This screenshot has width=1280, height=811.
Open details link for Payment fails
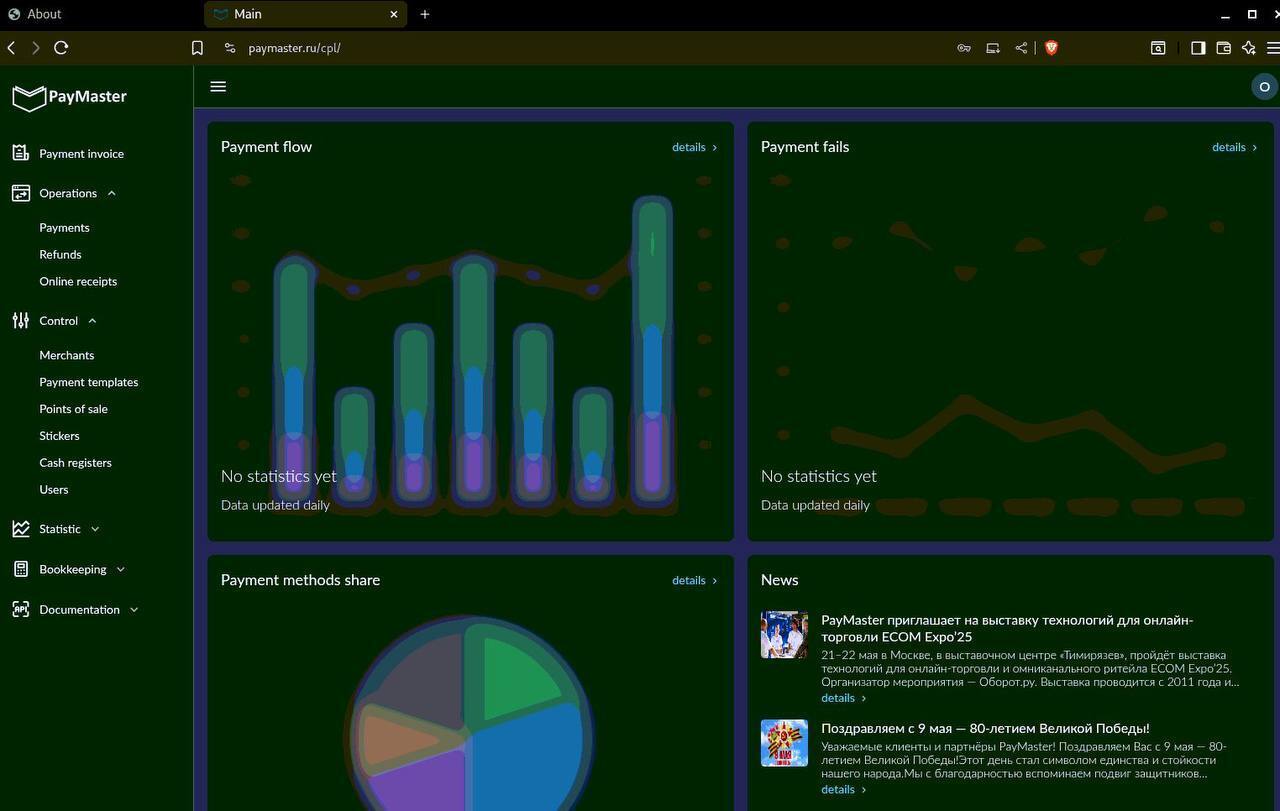tap(1234, 147)
